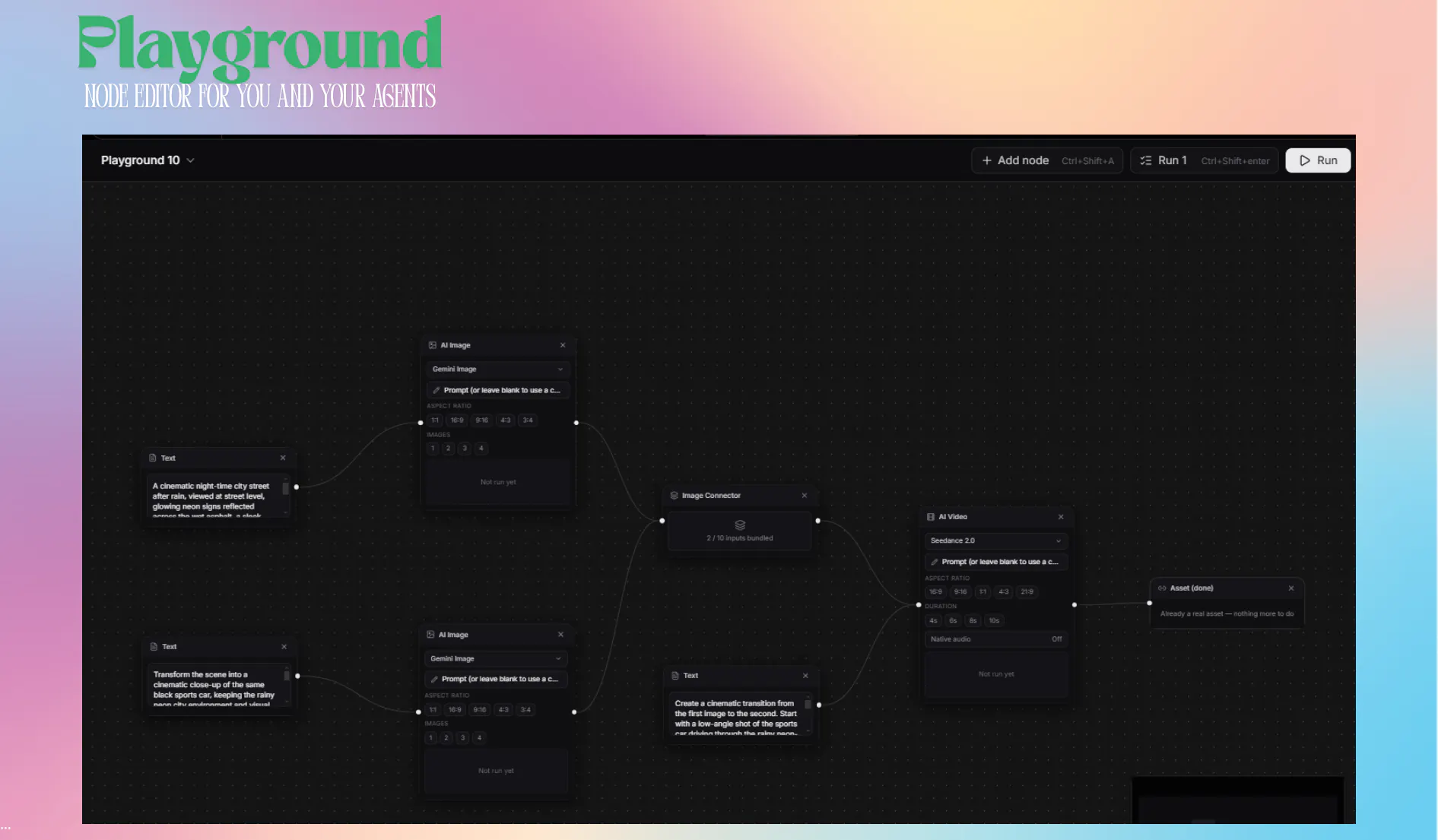The image size is (1438, 840).
Task: Close the Asset (done) node
Action: coord(1291,588)
